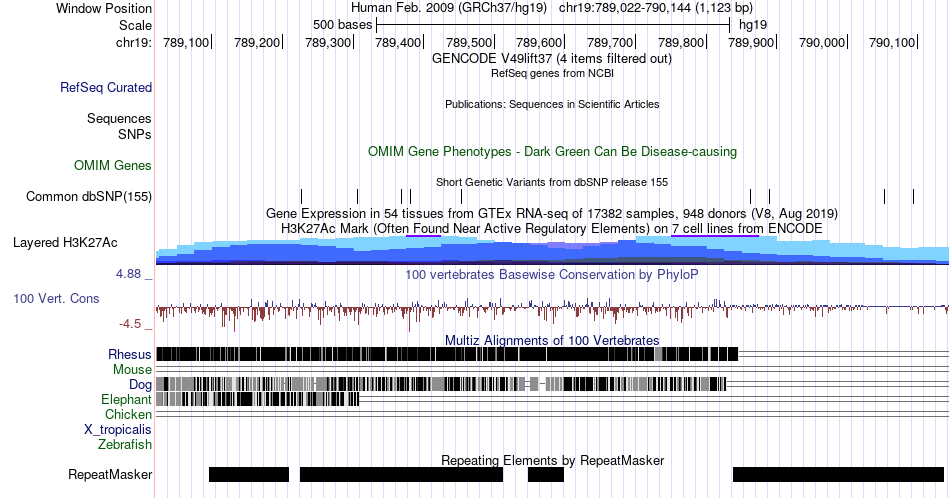Open the 100 Vert. Cons track label
Viewport: 950px width, 498px height.
(56, 298)
